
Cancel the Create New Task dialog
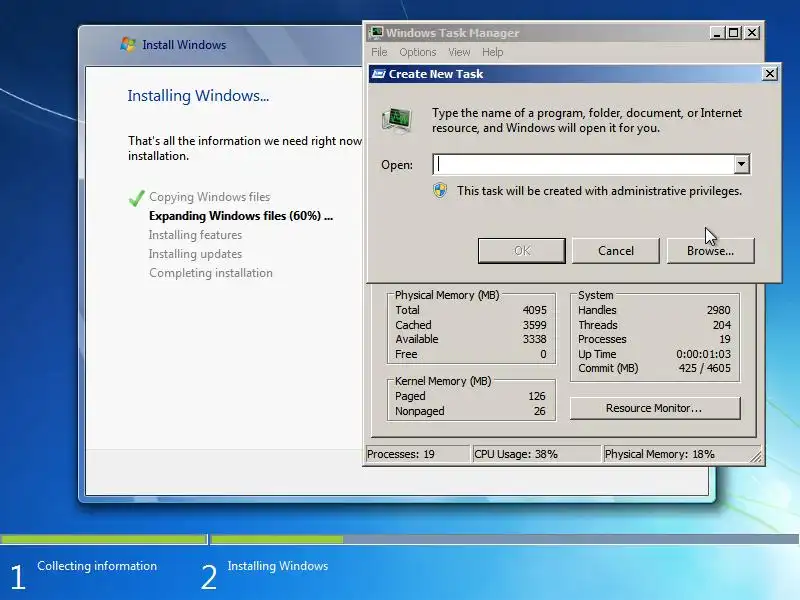(x=616, y=251)
